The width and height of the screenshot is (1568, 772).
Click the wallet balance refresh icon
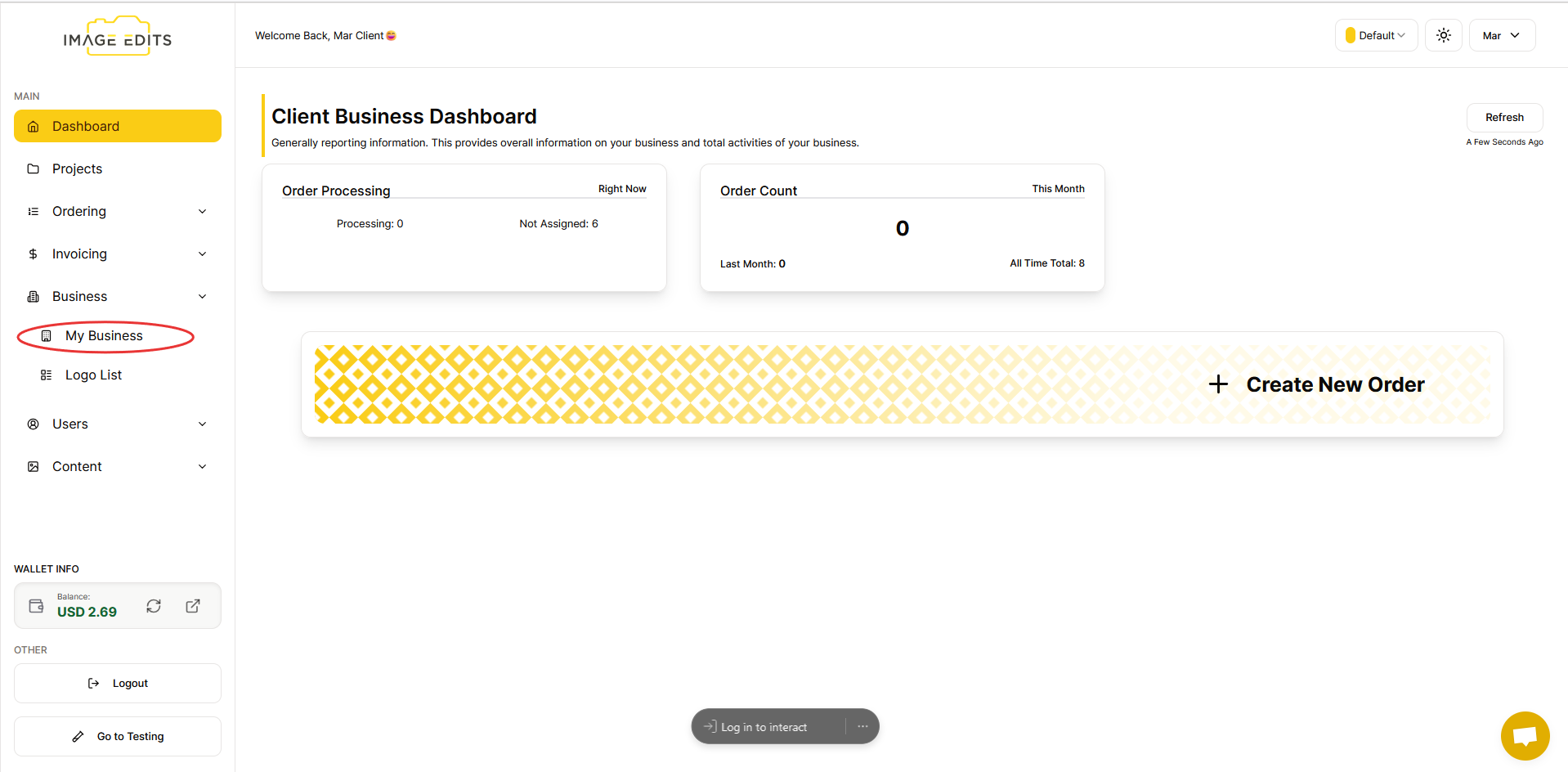(x=154, y=606)
